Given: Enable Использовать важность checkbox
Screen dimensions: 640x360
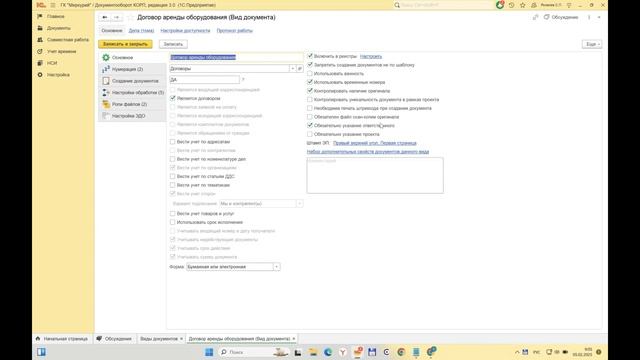Looking at the screenshot, I should (310, 73).
